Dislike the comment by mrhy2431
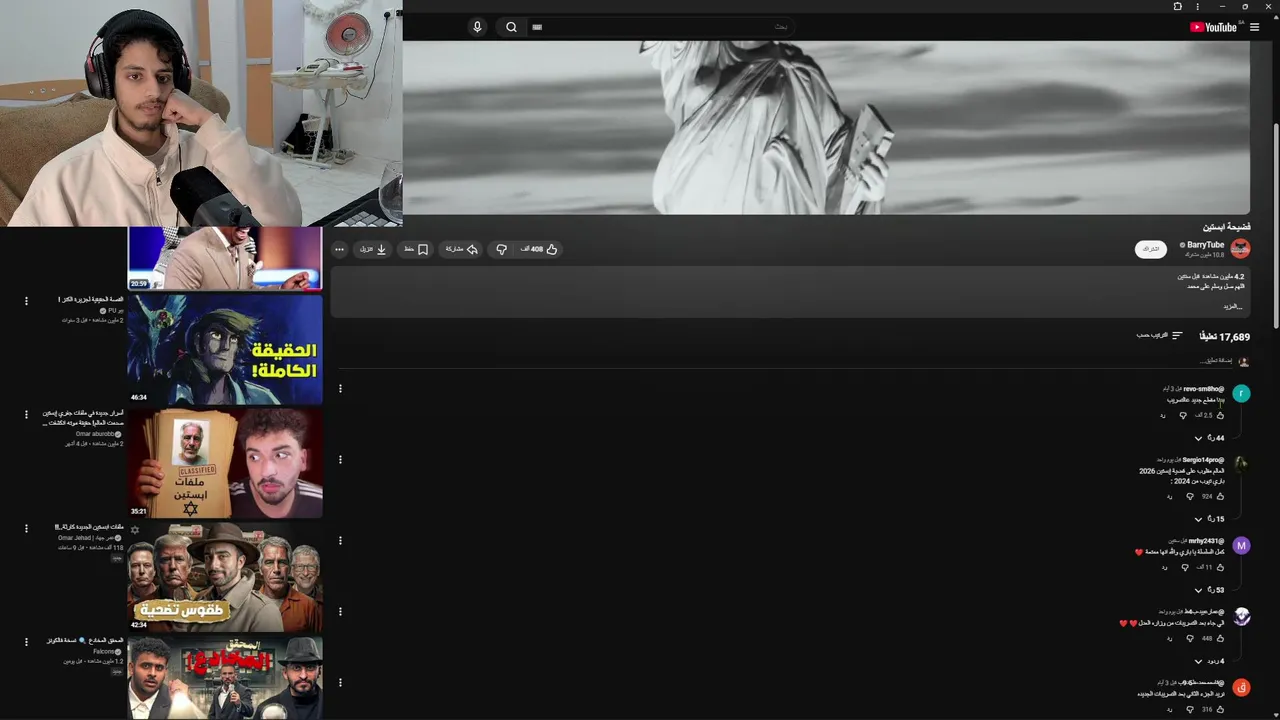 point(1185,567)
